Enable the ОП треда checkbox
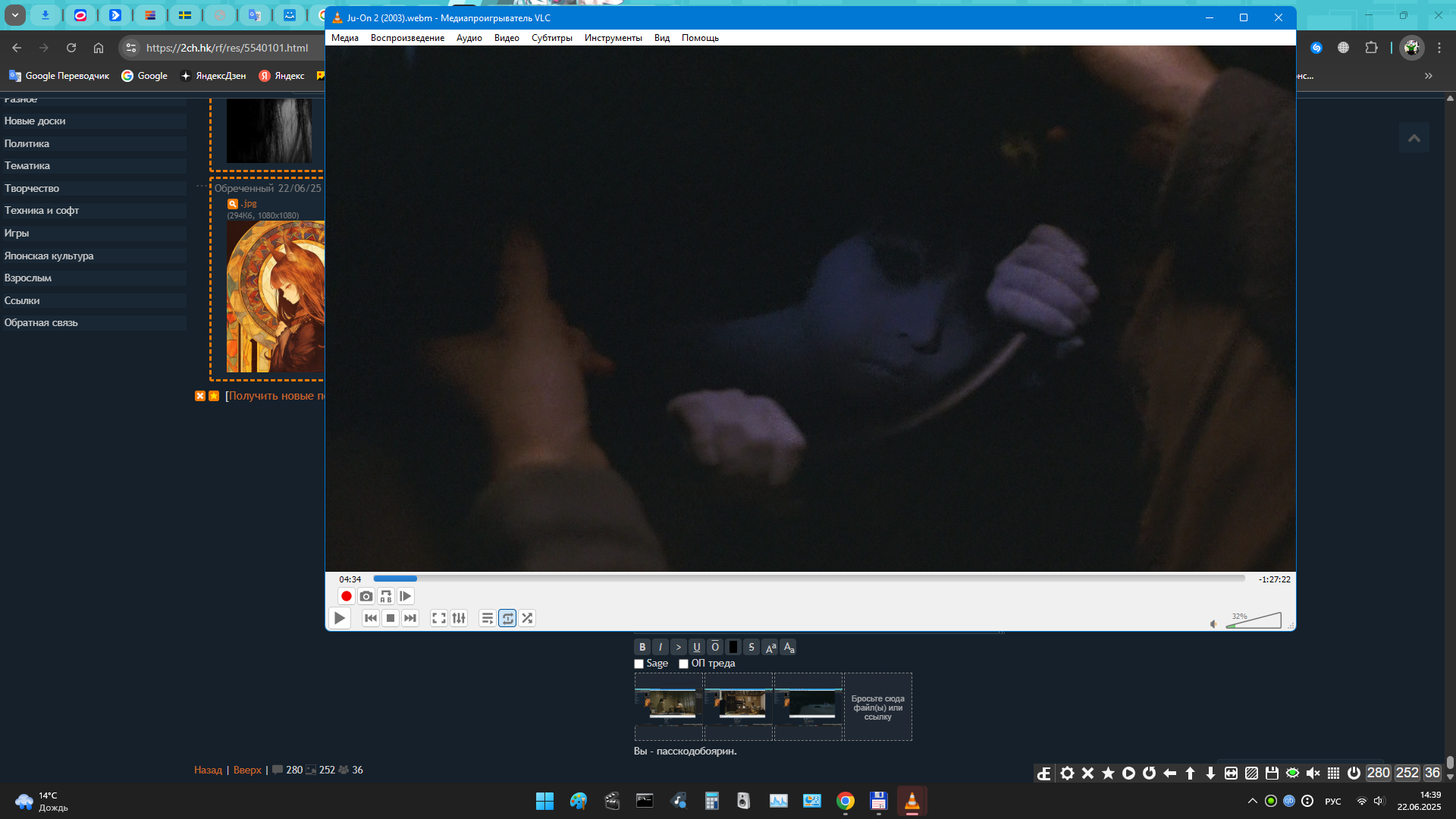1456x819 pixels. pyautogui.click(x=684, y=664)
